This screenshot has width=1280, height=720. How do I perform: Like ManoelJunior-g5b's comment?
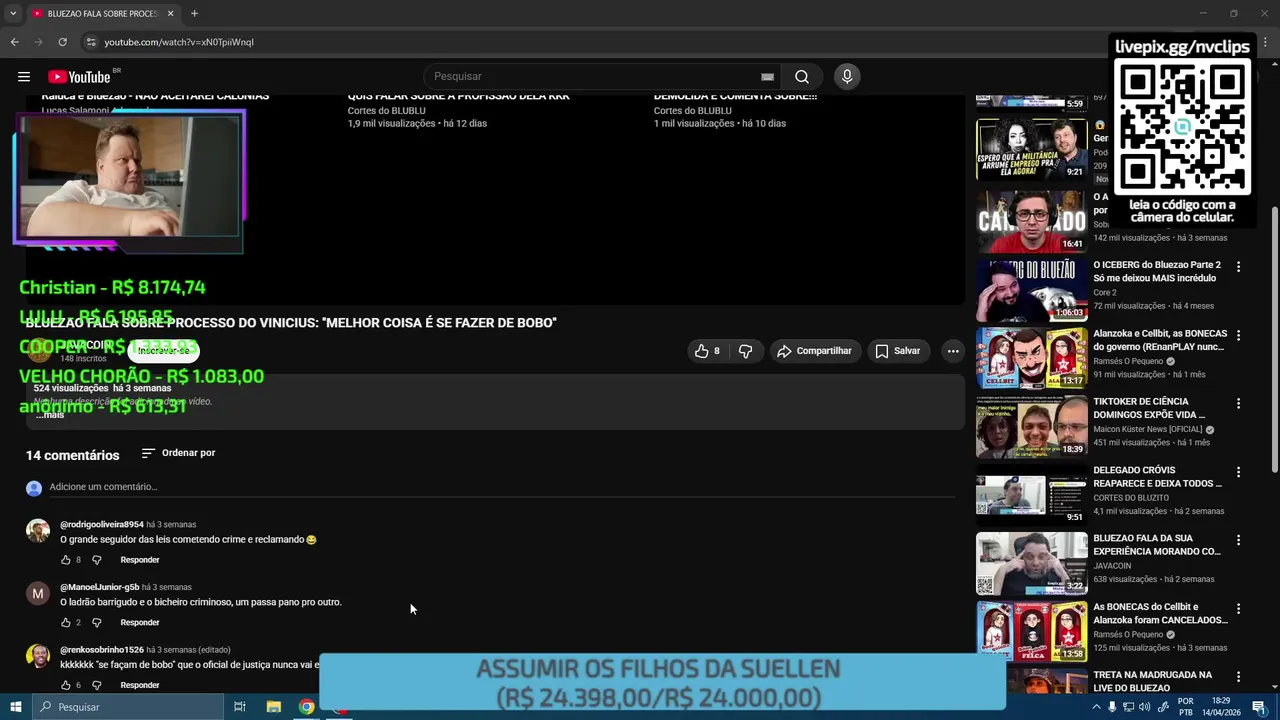(66, 623)
